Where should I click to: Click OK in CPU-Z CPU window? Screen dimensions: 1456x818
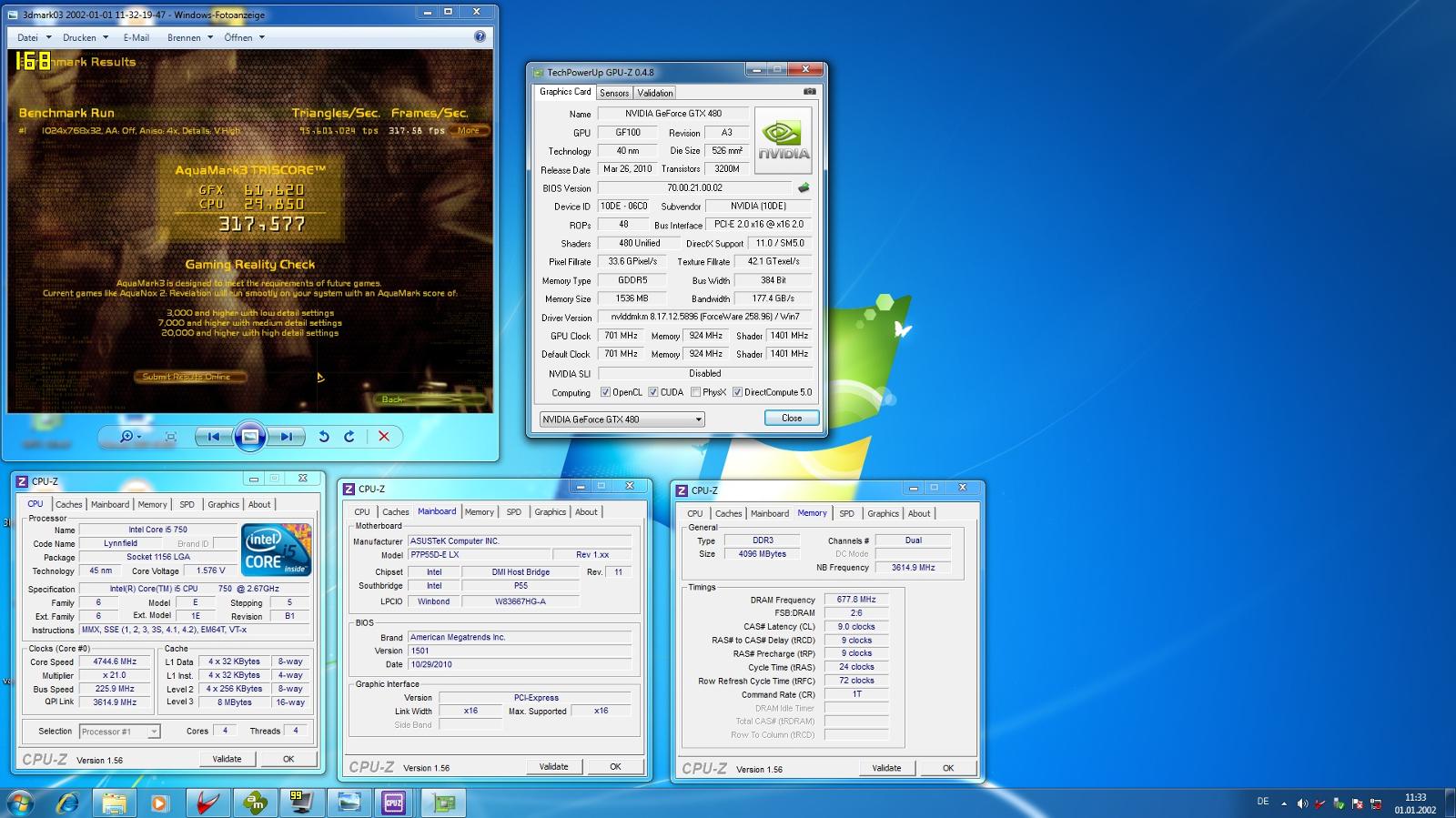288,759
